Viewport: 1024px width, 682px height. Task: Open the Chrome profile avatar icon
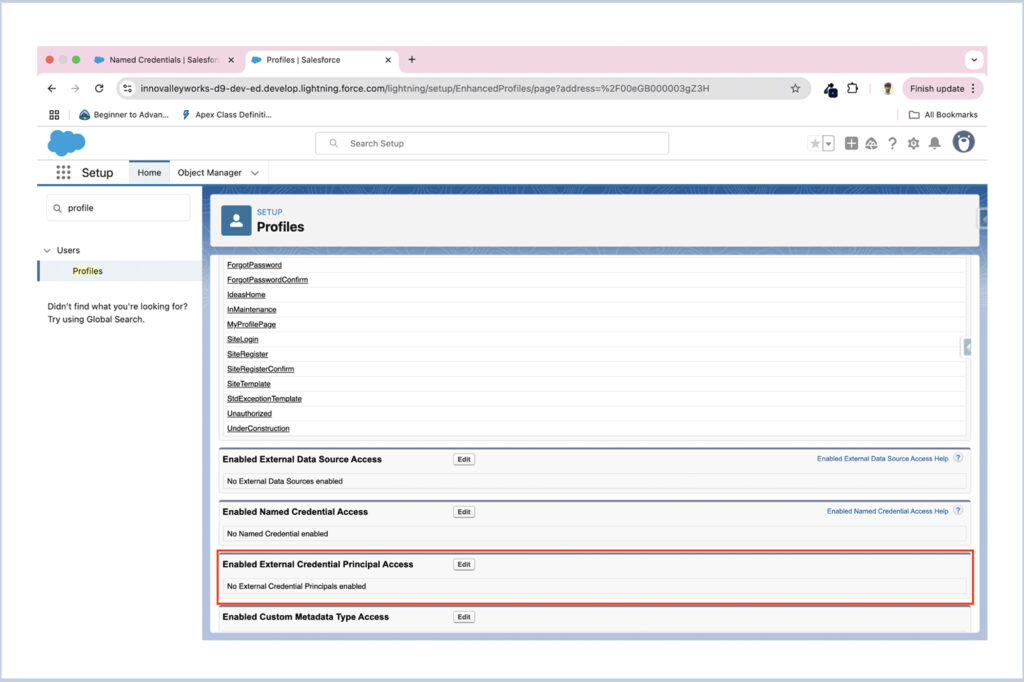[x=887, y=88]
